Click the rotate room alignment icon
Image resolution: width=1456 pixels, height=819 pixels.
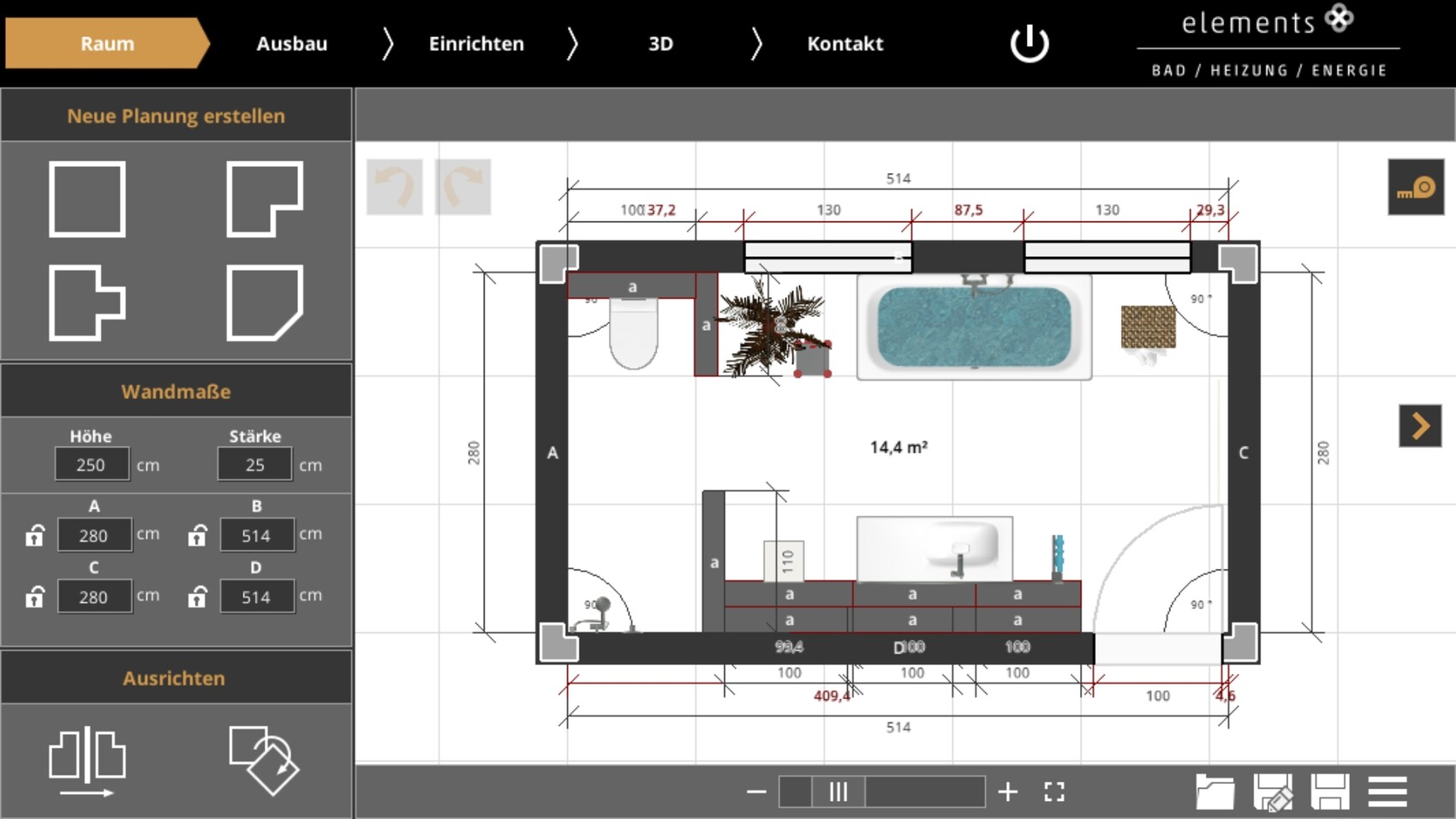(264, 761)
